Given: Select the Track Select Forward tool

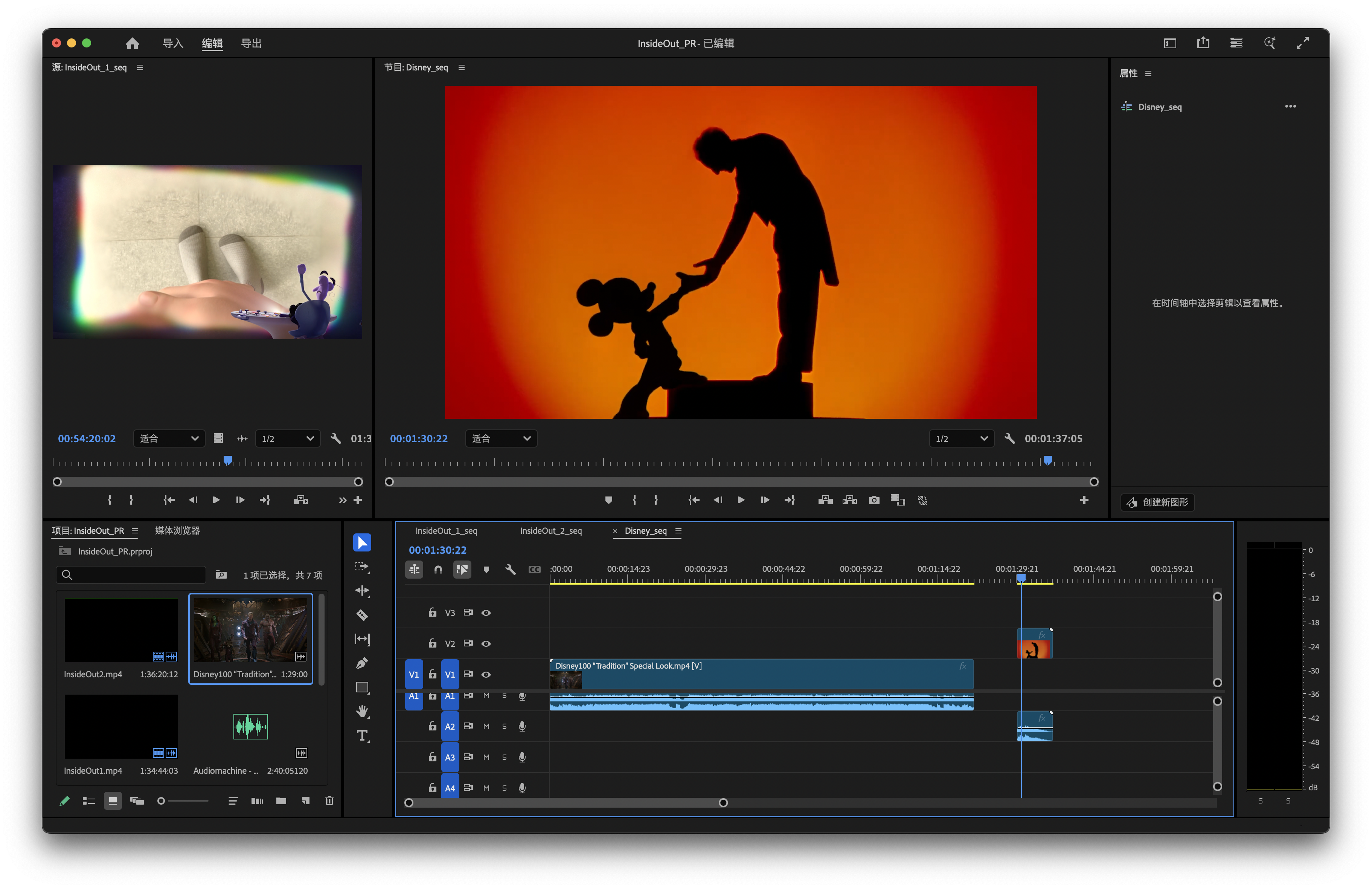Looking at the screenshot, I should point(362,567).
